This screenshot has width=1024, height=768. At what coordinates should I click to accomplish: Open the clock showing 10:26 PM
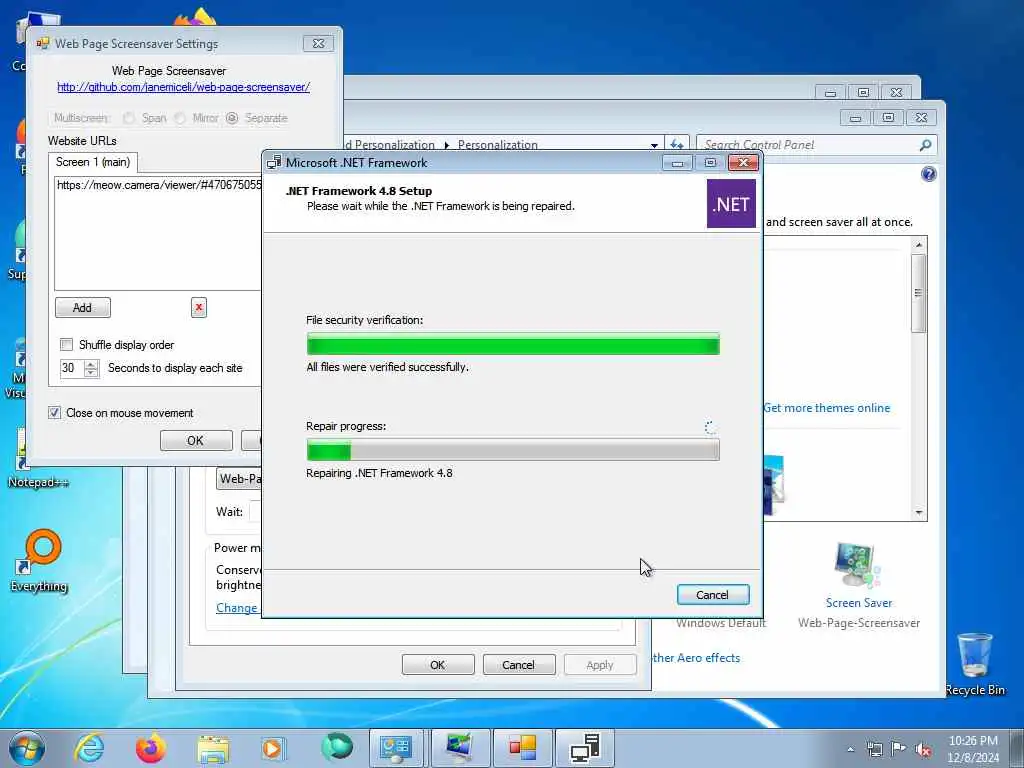point(972,748)
